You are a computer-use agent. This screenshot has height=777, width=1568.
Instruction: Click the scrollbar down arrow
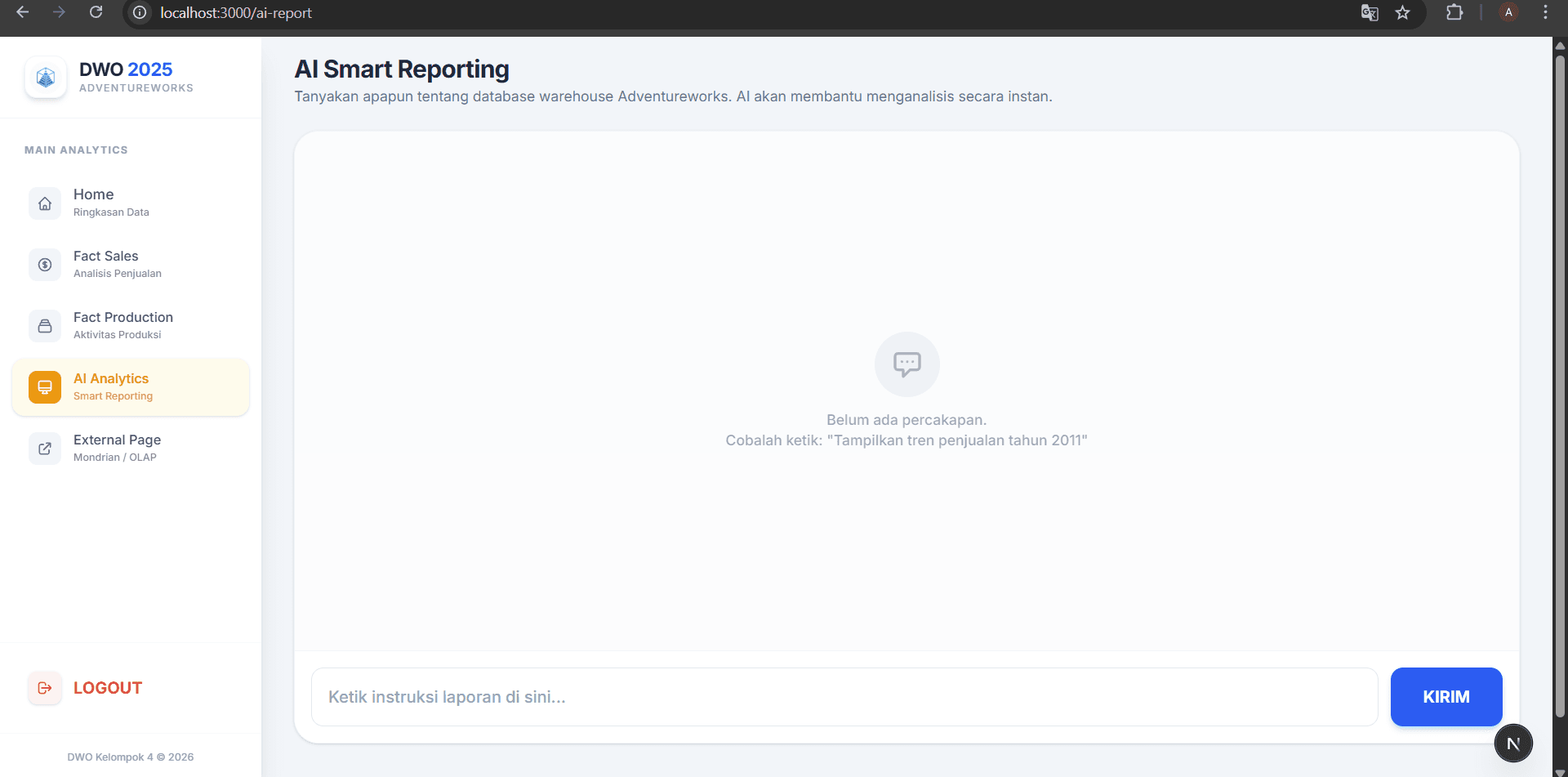[1560, 771]
